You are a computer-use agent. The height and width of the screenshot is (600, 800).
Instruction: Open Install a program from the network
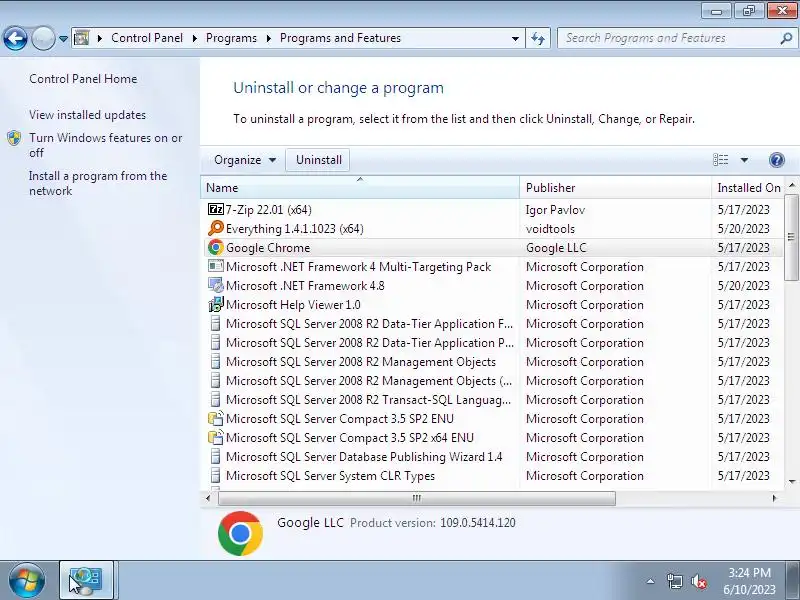(98, 183)
